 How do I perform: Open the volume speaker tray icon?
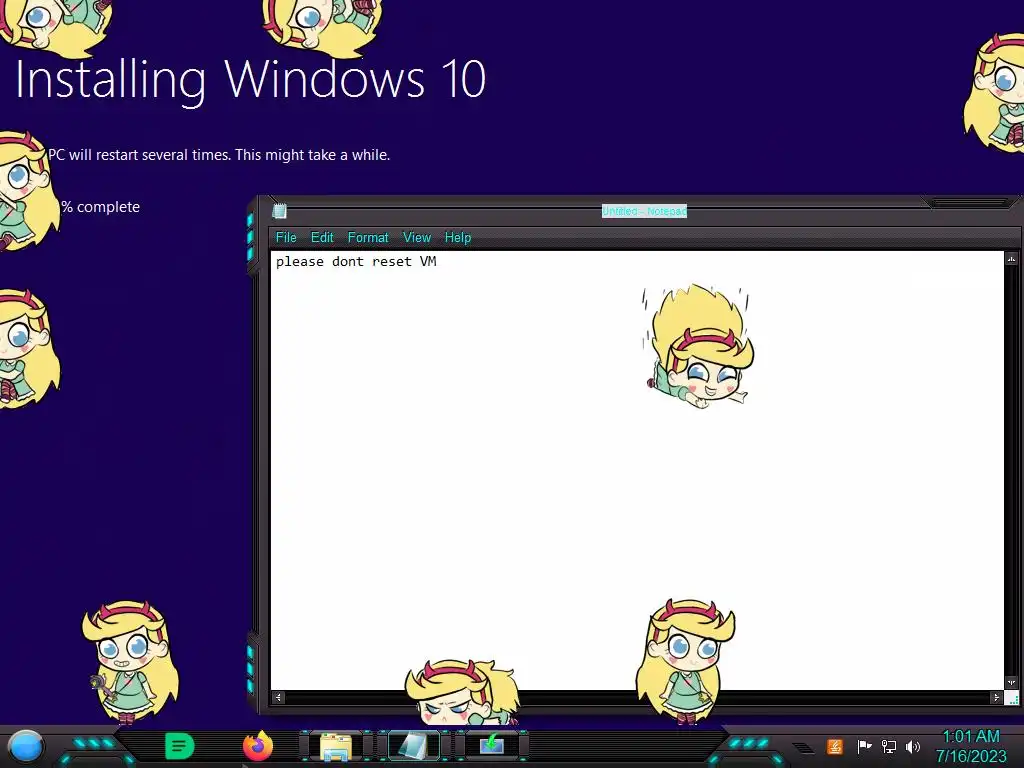[x=913, y=746]
